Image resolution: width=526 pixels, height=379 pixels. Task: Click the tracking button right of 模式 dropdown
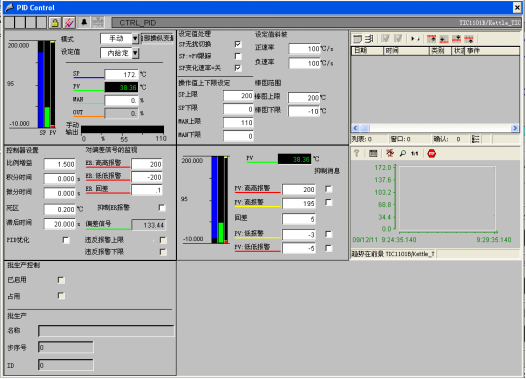coord(157,39)
